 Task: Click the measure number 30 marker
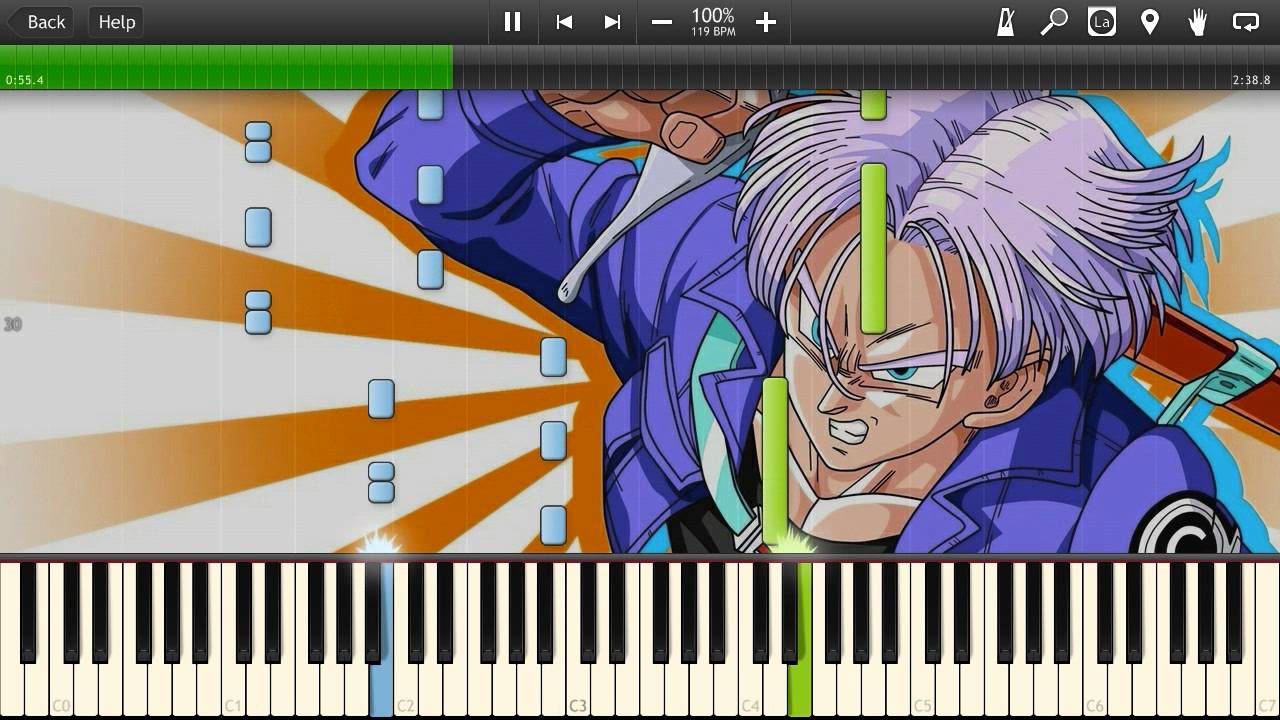click(12, 324)
